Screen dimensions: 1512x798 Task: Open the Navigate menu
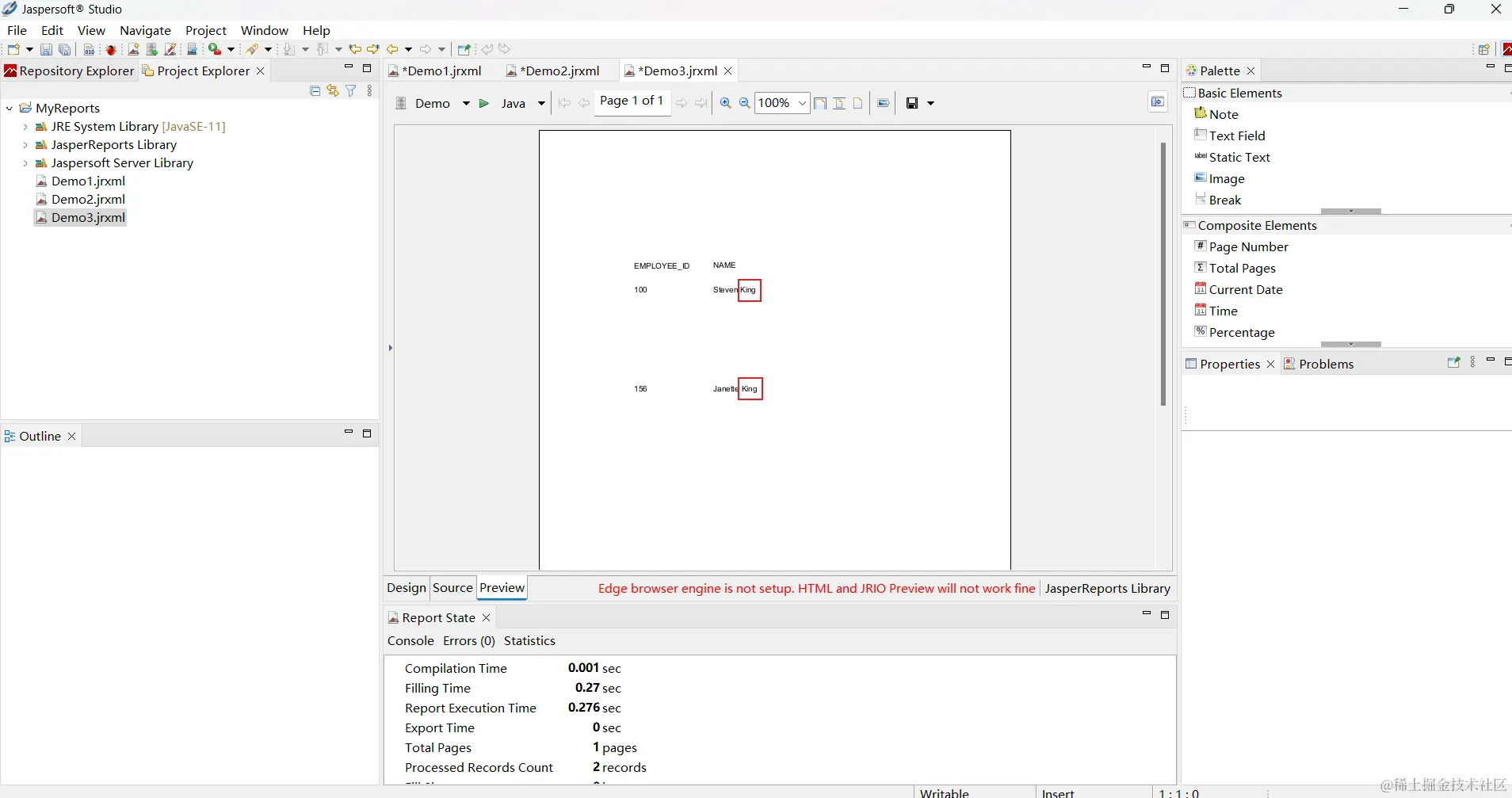(145, 30)
